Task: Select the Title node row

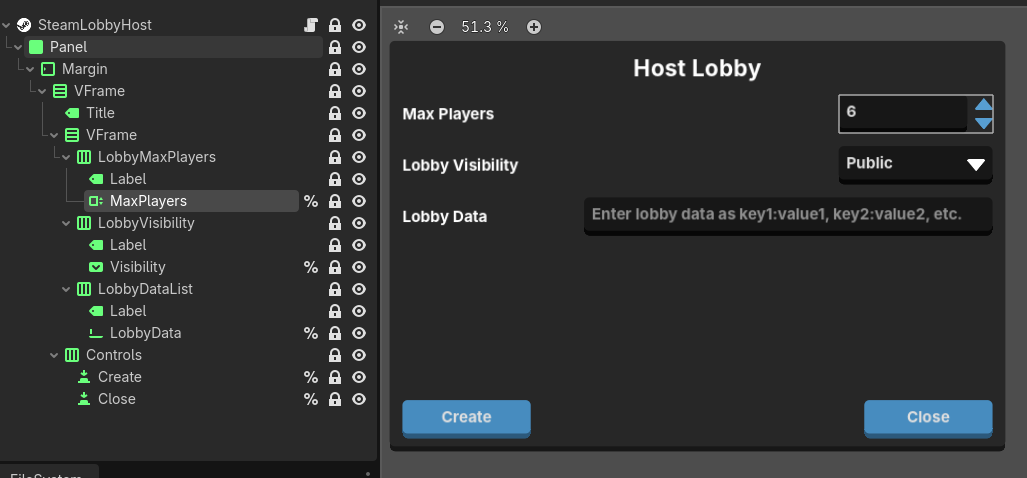Action: coord(100,113)
